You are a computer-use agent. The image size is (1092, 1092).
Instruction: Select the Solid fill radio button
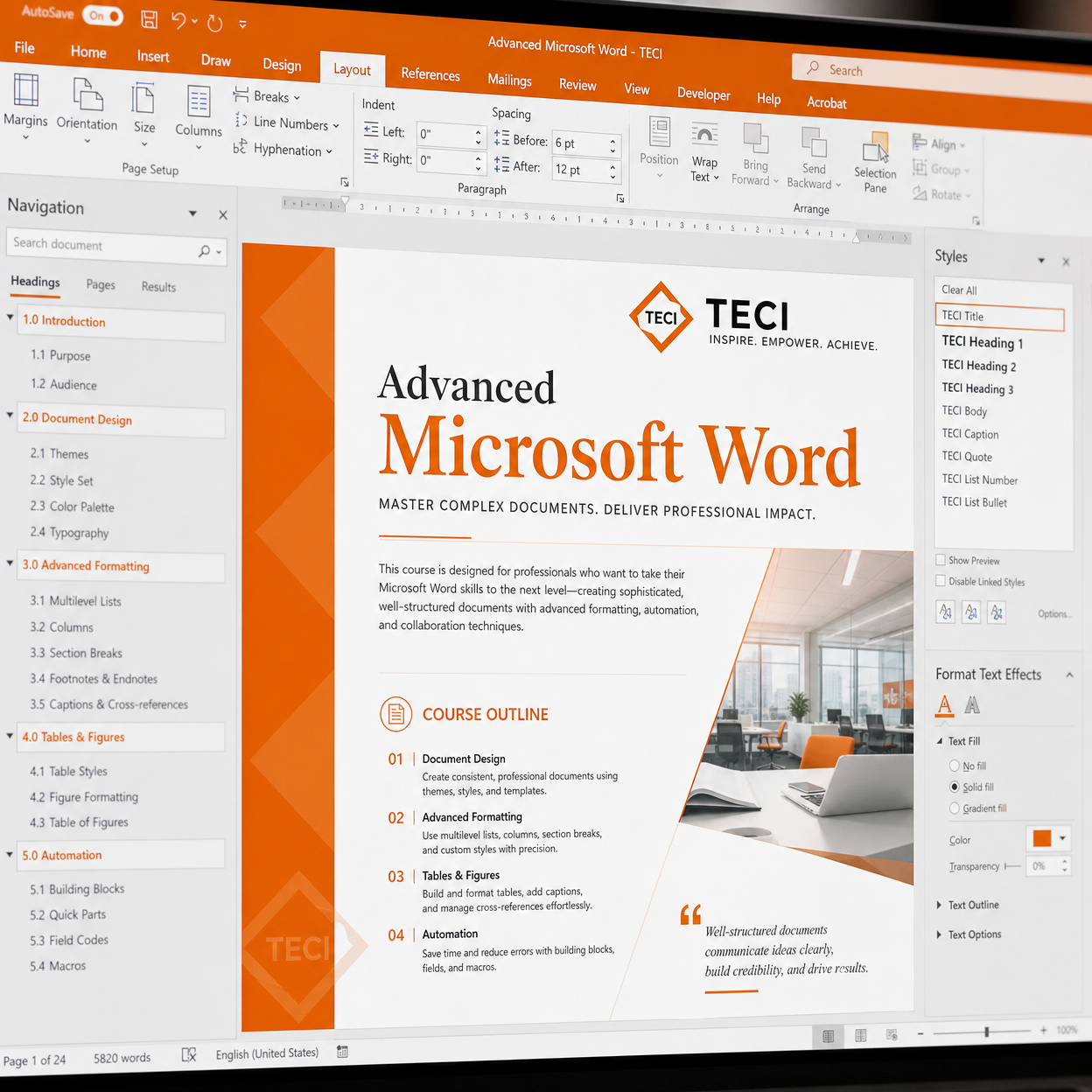(955, 787)
